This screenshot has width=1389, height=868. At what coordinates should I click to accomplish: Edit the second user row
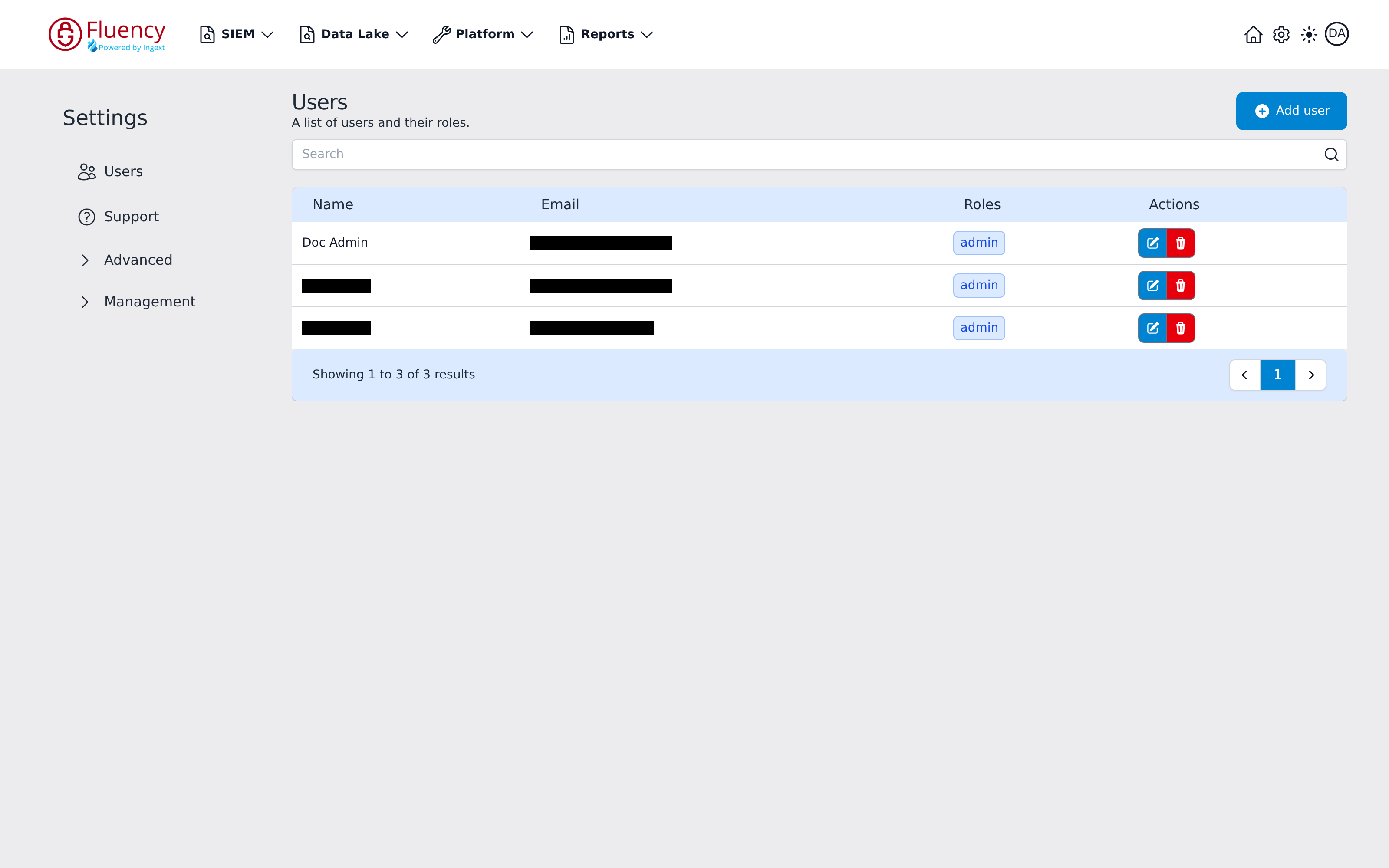(1152, 285)
